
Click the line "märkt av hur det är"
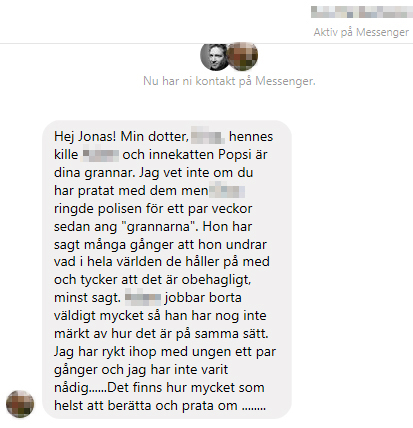(x=161, y=334)
